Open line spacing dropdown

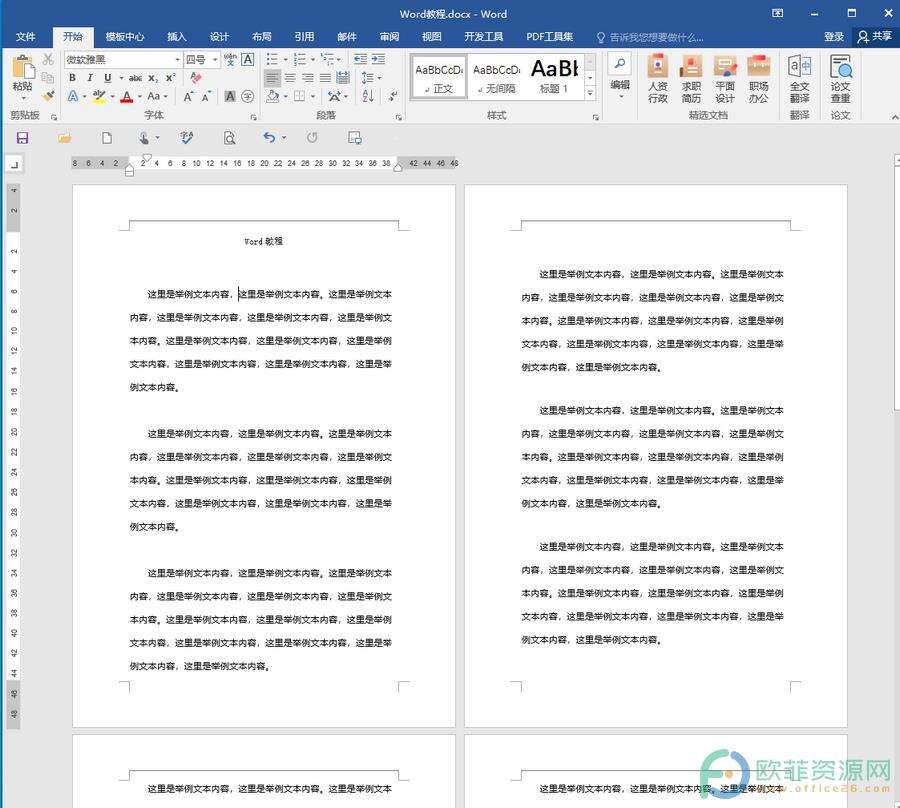[x=371, y=77]
